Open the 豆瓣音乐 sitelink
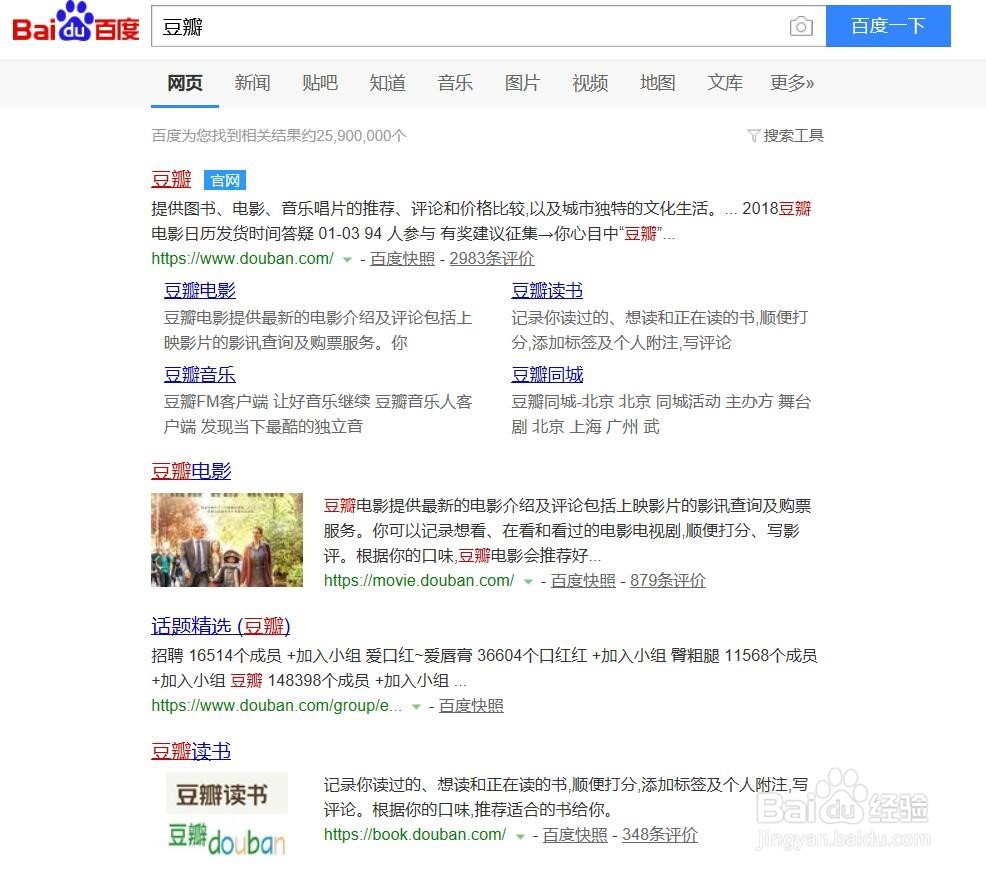The height and width of the screenshot is (873, 986). pos(200,375)
